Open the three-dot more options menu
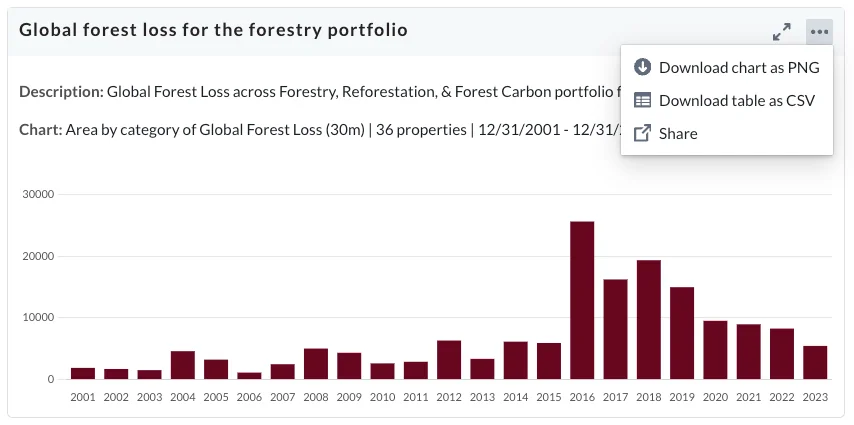This screenshot has height=425, width=854. pos(819,32)
